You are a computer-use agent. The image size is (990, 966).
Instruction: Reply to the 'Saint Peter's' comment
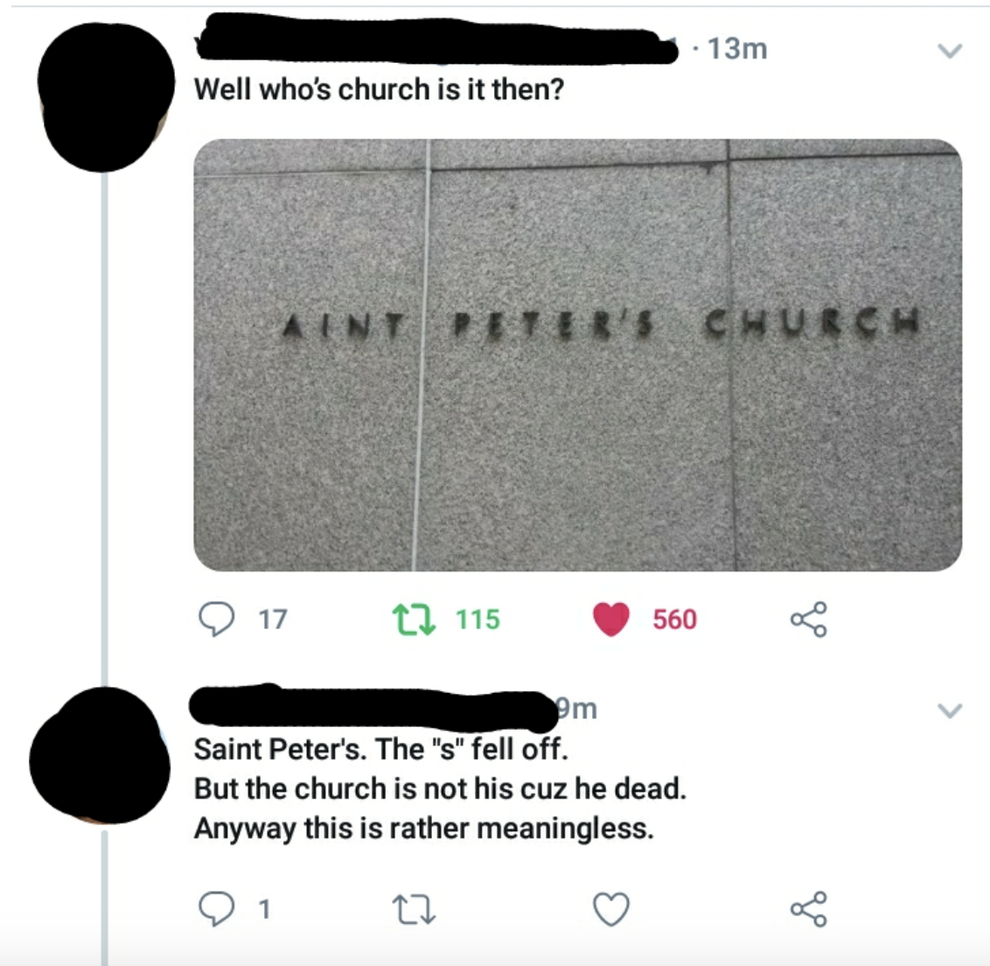(x=213, y=910)
